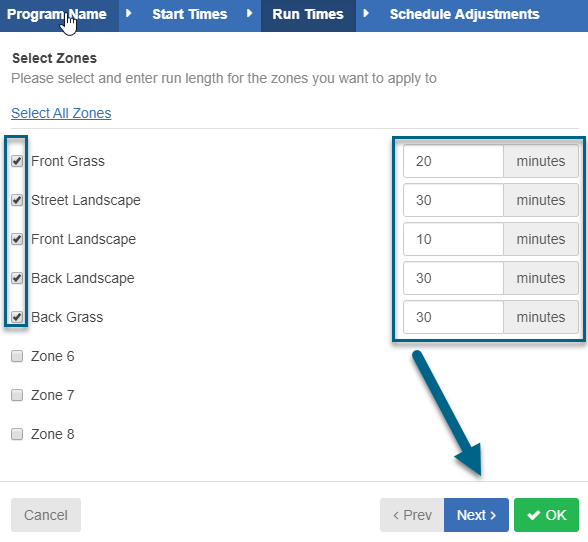The height and width of the screenshot is (542, 588).
Task: Open the Program Name step tab
Action: coord(59,15)
